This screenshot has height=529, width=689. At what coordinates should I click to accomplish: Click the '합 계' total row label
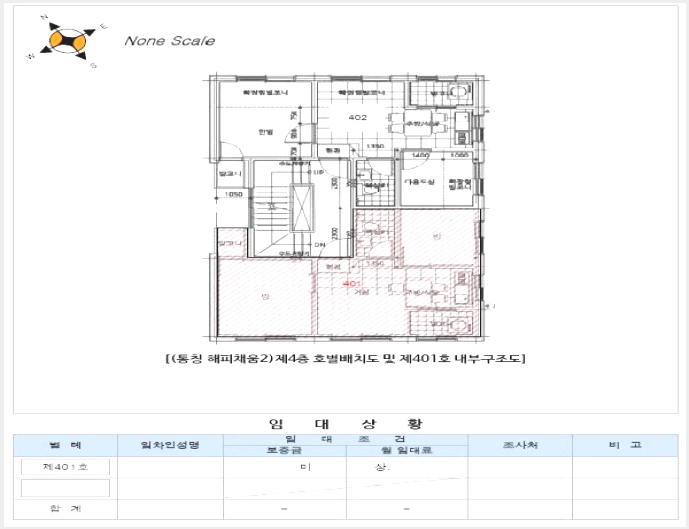tap(65, 509)
